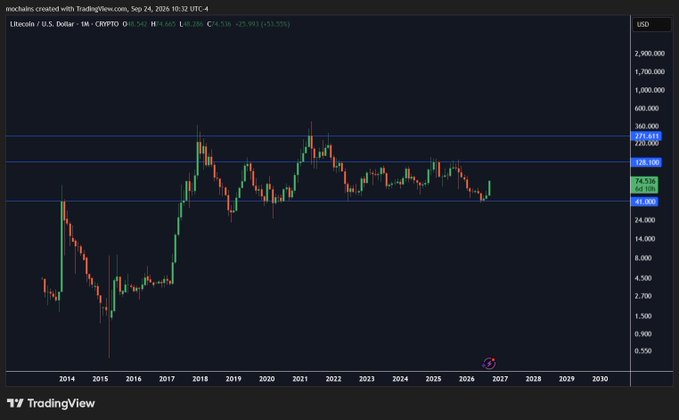
Task: Click the Litecoin / U.S. Dollar symbol title
Action: point(42,24)
